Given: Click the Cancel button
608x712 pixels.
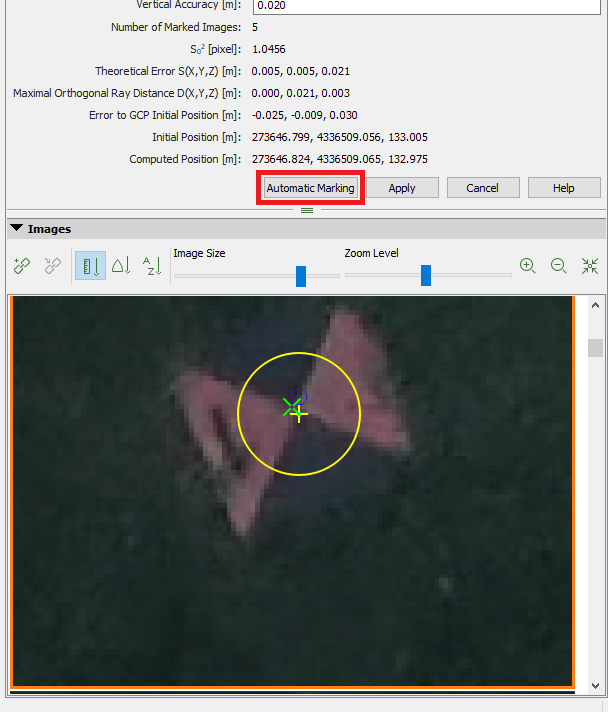Looking at the screenshot, I should [x=482, y=188].
